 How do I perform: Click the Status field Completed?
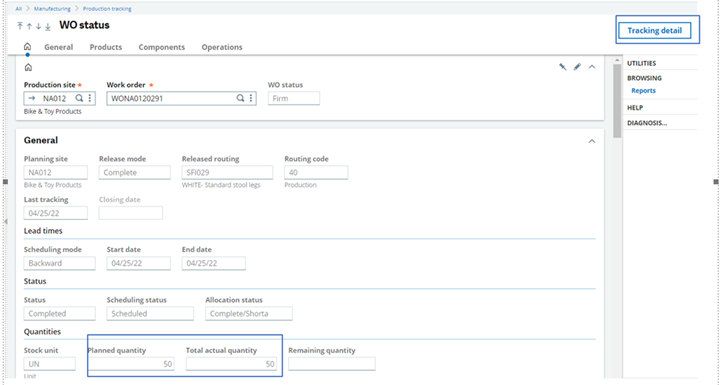tap(60, 313)
